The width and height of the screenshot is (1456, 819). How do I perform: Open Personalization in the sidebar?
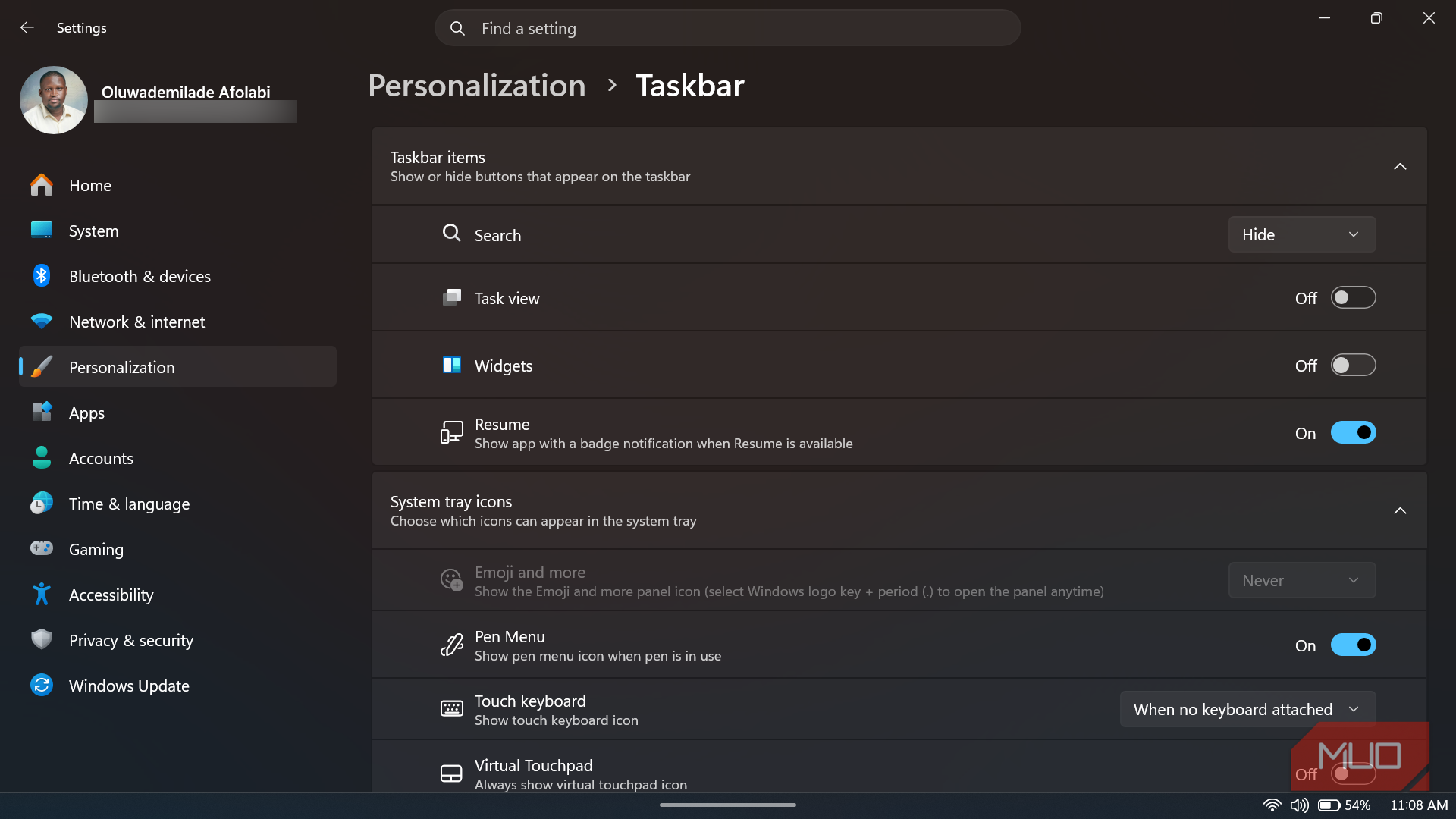coord(177,367)
